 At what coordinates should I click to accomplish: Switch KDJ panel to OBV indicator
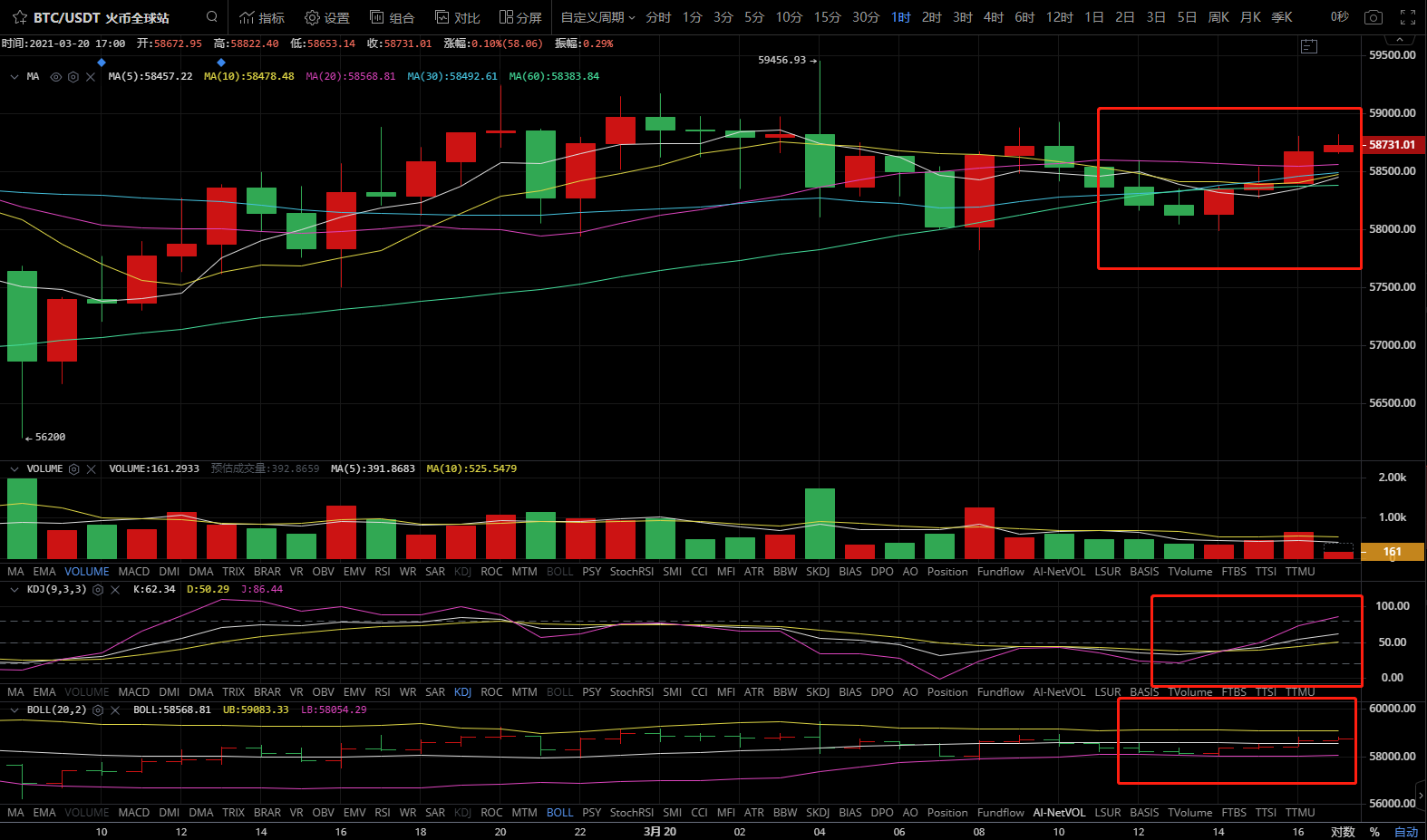click(x=324, y=692)
